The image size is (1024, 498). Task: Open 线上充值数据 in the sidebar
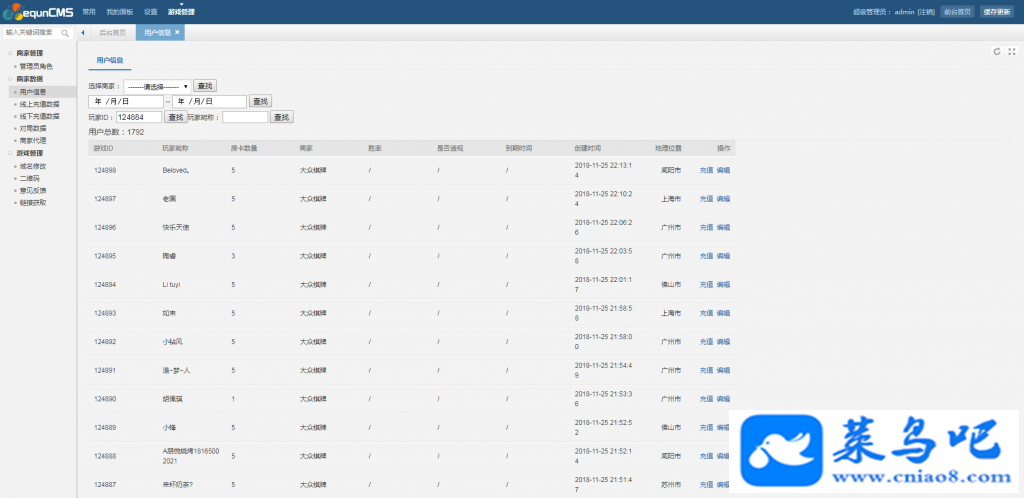(x=40, y=104)
